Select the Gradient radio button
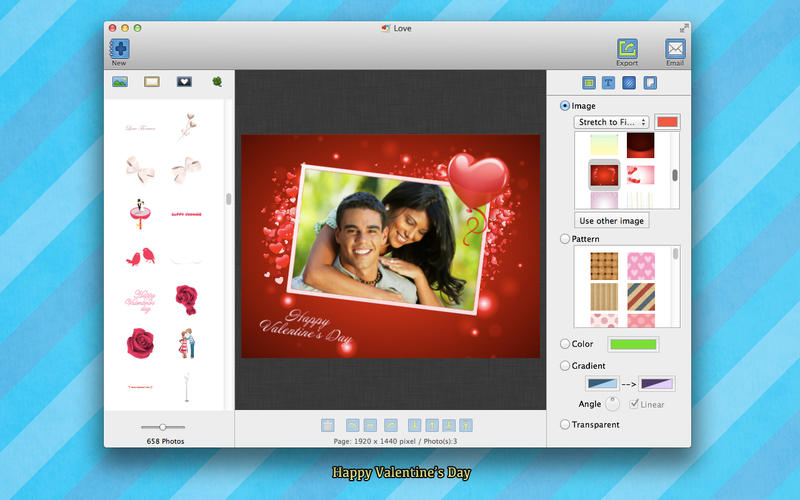The height and width of the screenshot is (500, 800). [566, 366]
